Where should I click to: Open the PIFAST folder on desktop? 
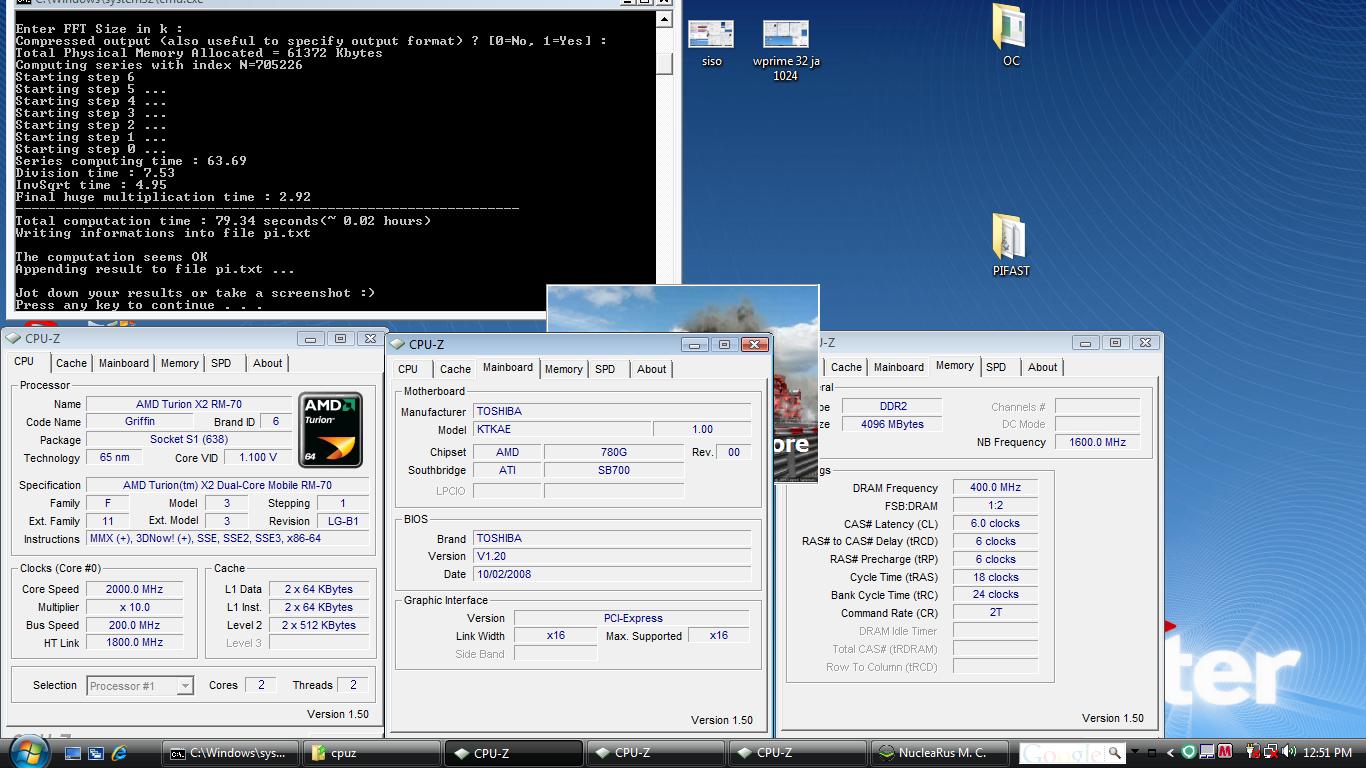(1011, 245)
